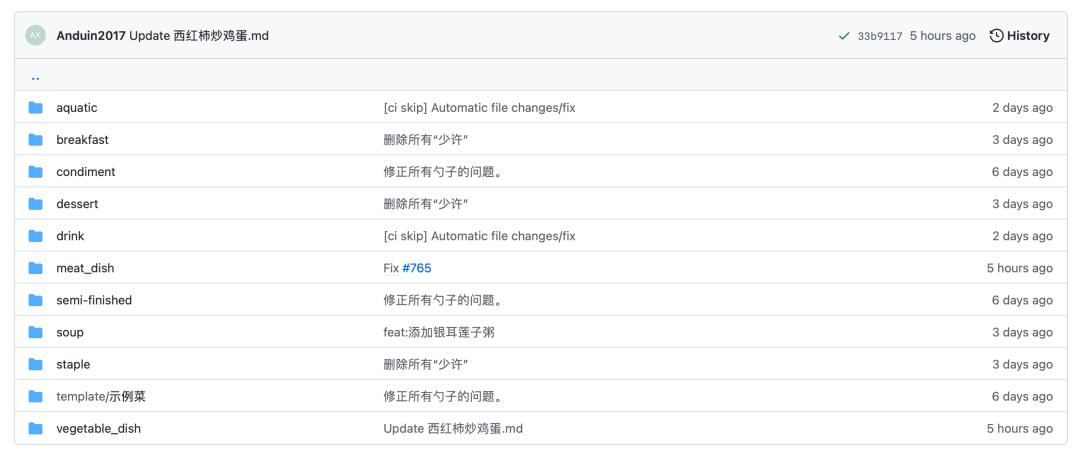Click template's '6 days ago' timestamp
Screen dimensions: 1080x457
coord(1022,396)
